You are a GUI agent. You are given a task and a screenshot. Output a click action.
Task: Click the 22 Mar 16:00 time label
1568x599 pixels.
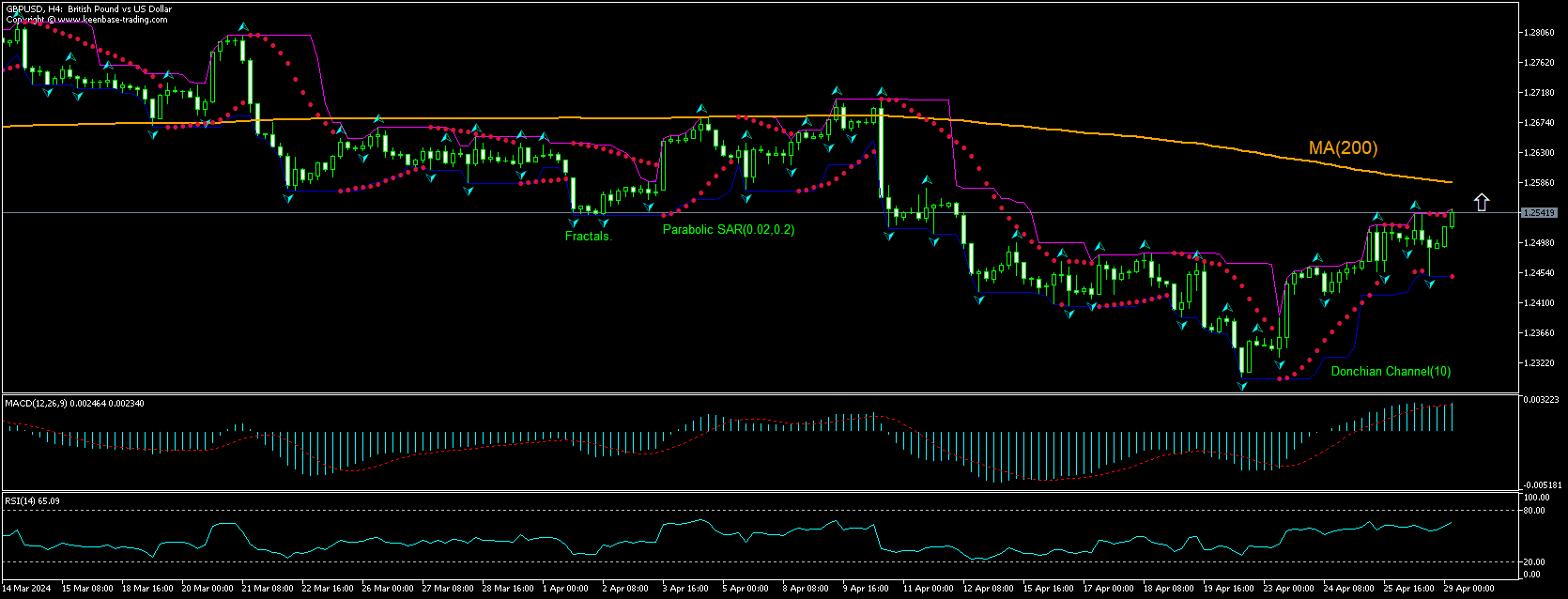pos(328,589)
